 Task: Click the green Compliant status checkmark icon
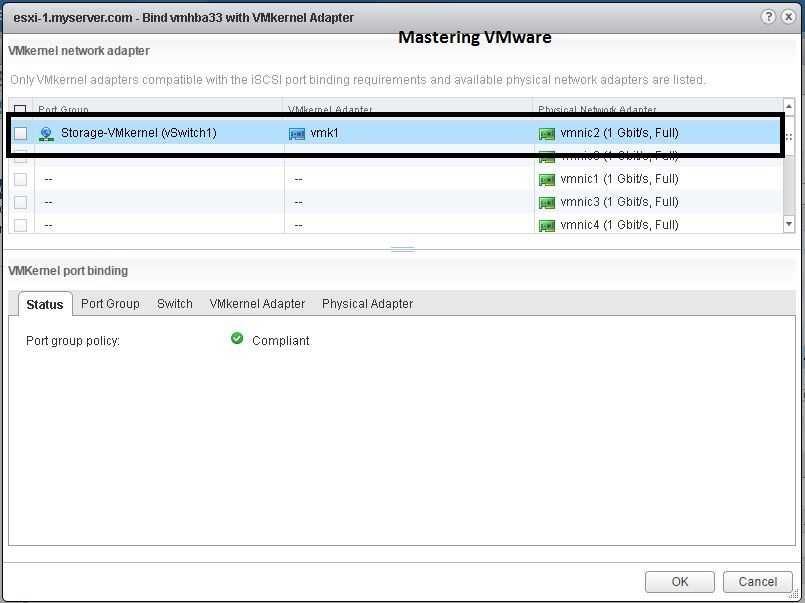click(x=237, y=338)
